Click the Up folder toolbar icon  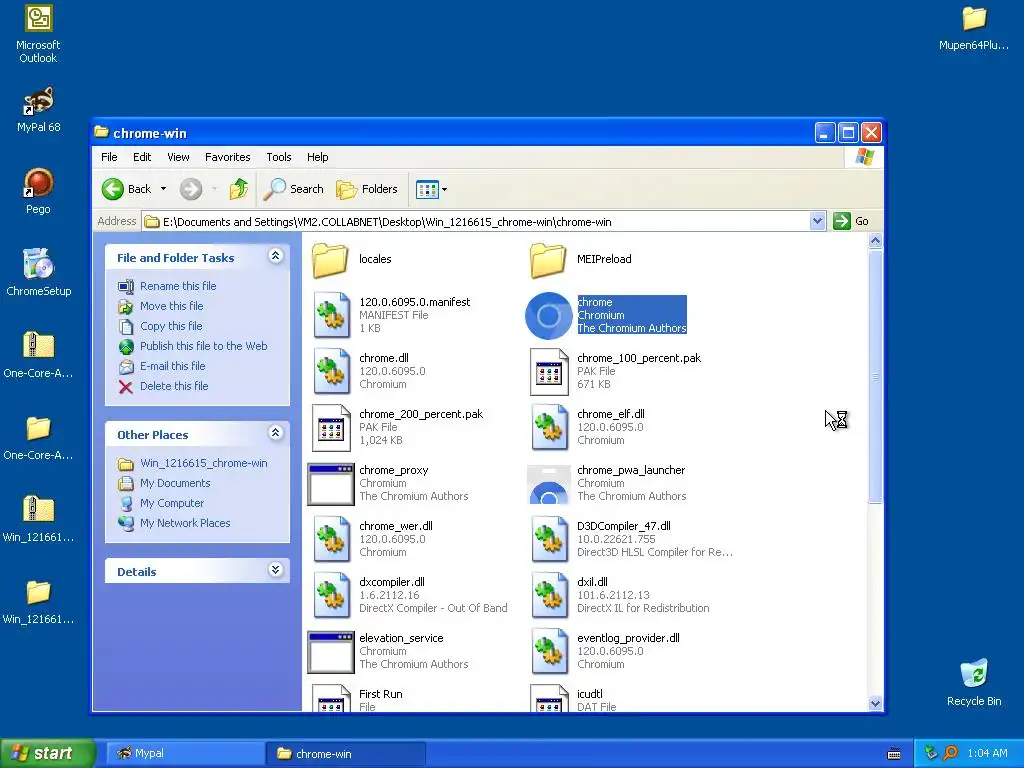click(239, 189)
